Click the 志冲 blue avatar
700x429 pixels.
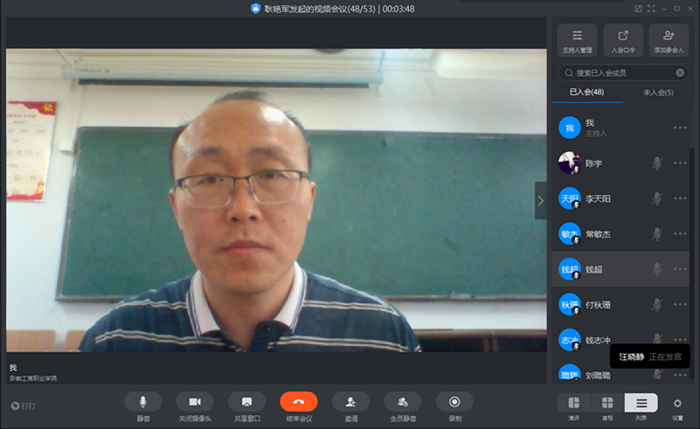click(570, 340)
